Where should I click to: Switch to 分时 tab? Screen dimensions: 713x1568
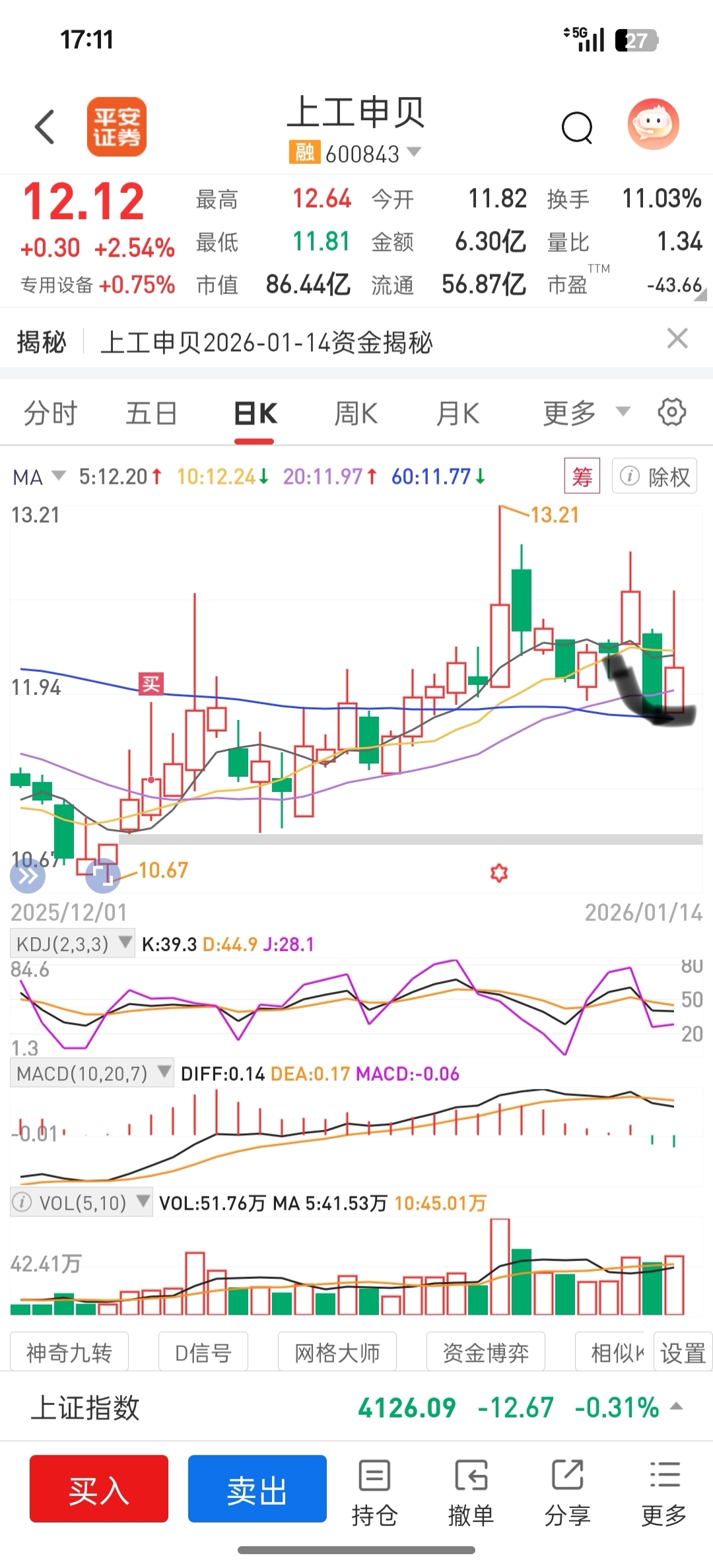pos(51,414)
